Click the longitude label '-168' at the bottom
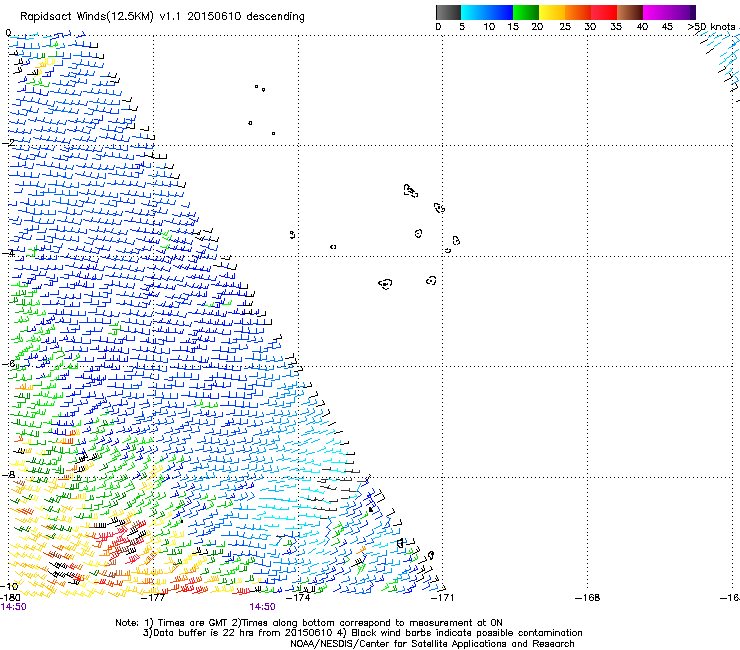This screenshot has width=740, height=650. 588,598
